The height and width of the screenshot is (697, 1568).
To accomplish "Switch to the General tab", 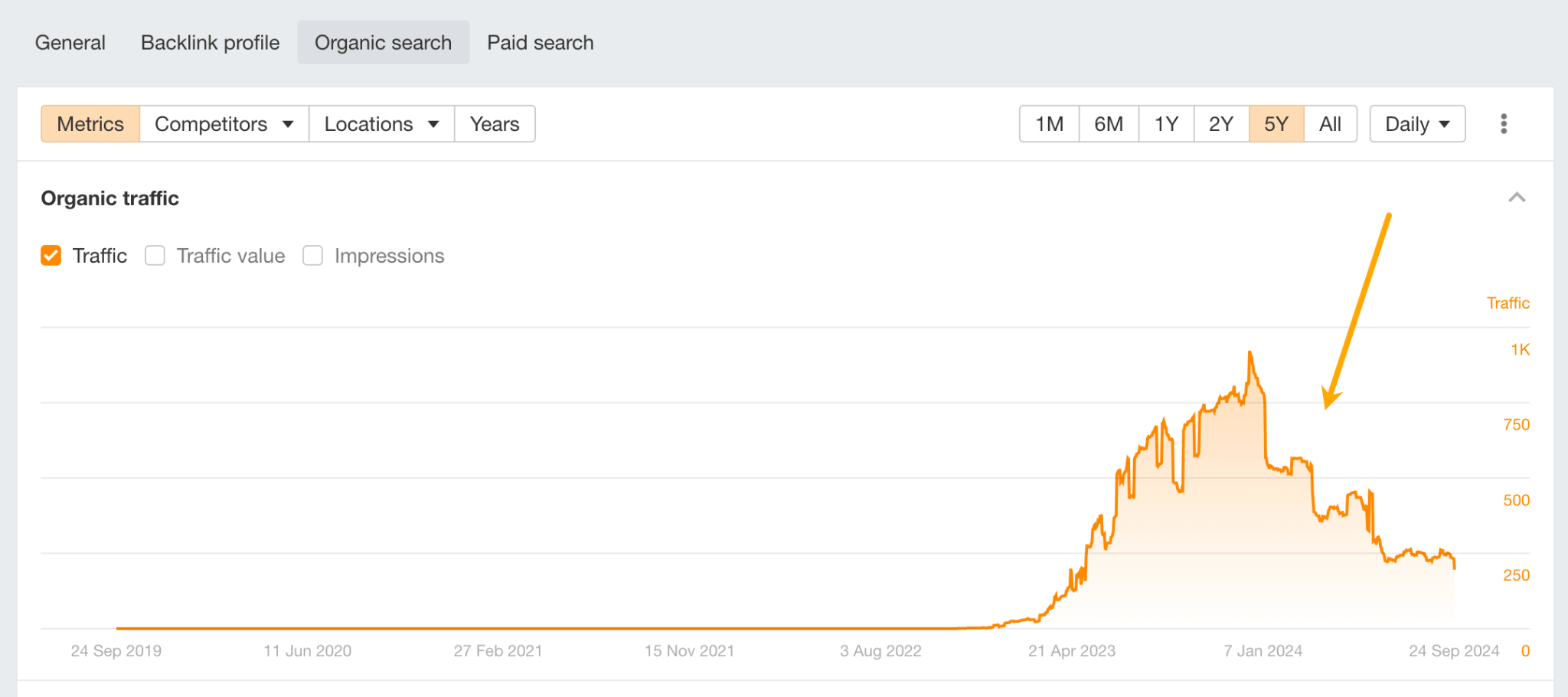I will click(70, 42).
